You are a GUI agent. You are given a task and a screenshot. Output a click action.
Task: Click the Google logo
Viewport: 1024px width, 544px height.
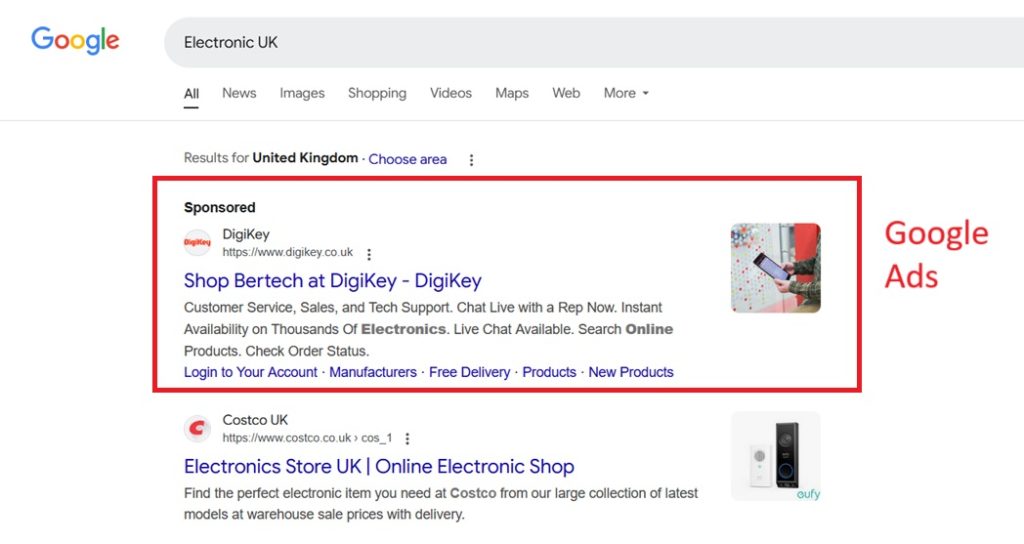pos(75,40)
